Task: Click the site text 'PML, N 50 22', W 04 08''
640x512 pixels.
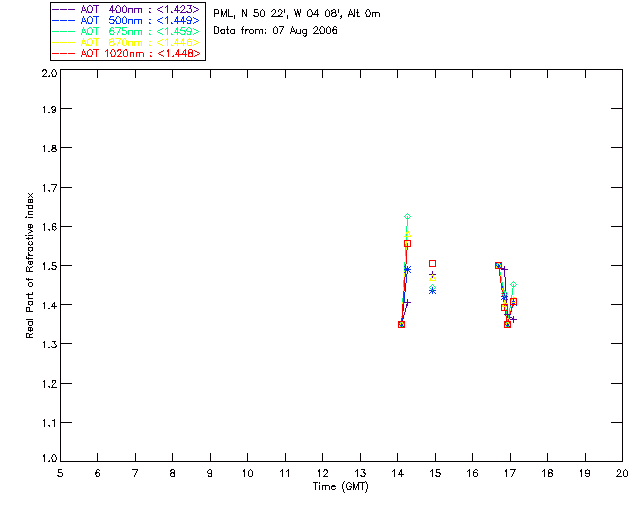Action: (278, 13)
